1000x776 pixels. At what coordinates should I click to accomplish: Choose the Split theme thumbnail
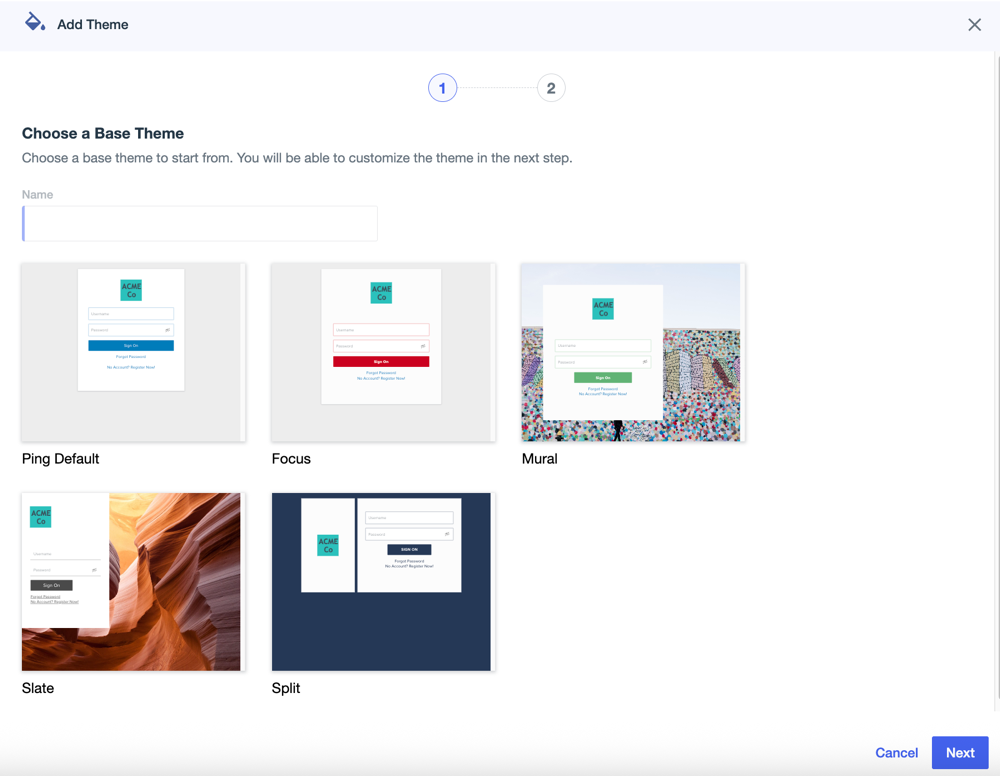382,581
